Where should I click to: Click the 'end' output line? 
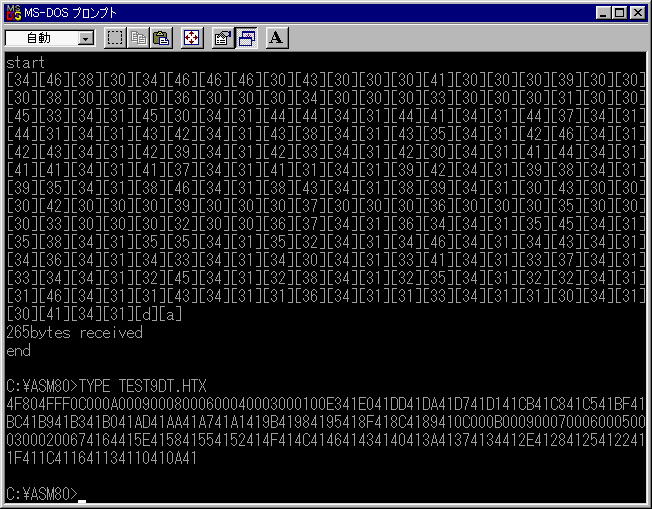[18, 351]
